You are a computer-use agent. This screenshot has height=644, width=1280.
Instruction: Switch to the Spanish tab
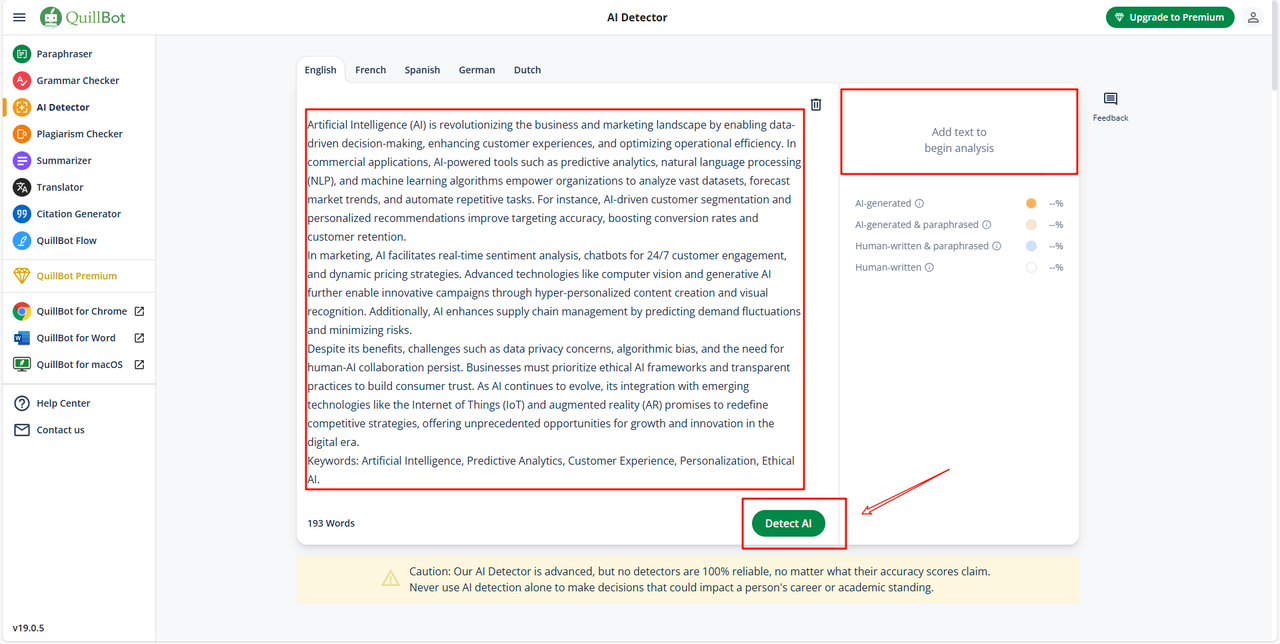(x=422, y=70)
